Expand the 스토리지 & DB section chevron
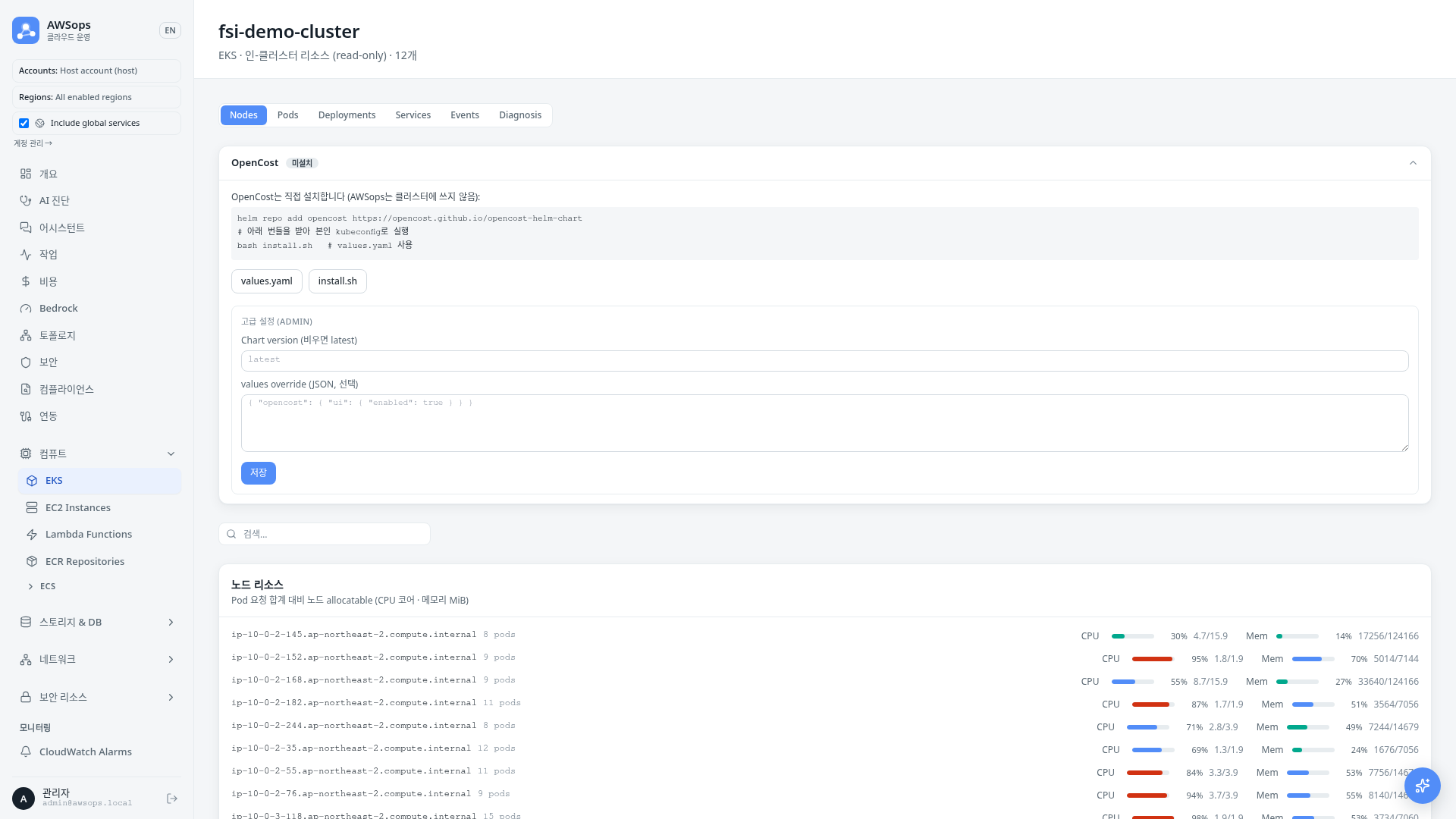This screenshot has width=1456, height=819. coord(171,622)
